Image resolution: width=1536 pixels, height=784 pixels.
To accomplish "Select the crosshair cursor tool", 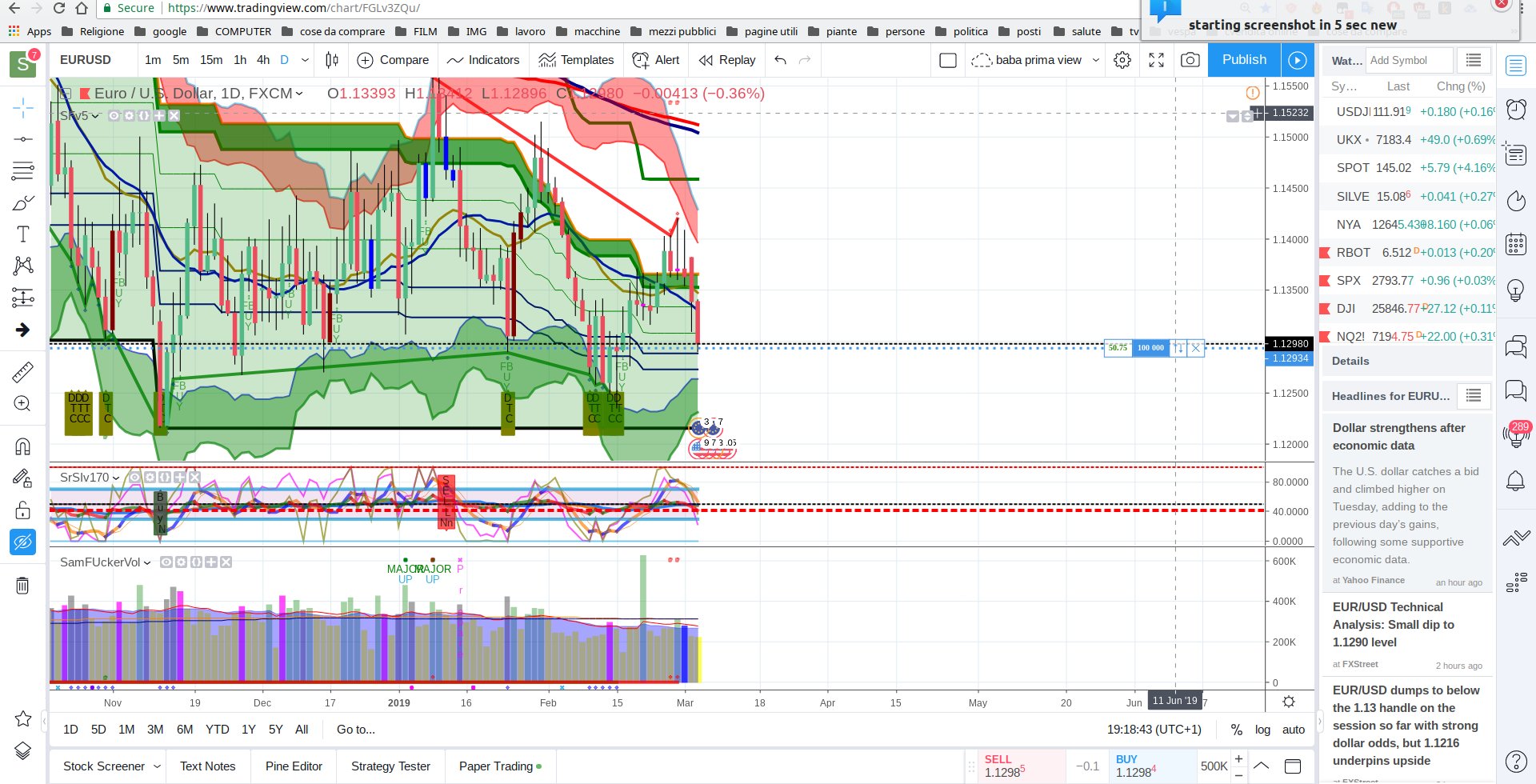I will click(x=22, y=107).
